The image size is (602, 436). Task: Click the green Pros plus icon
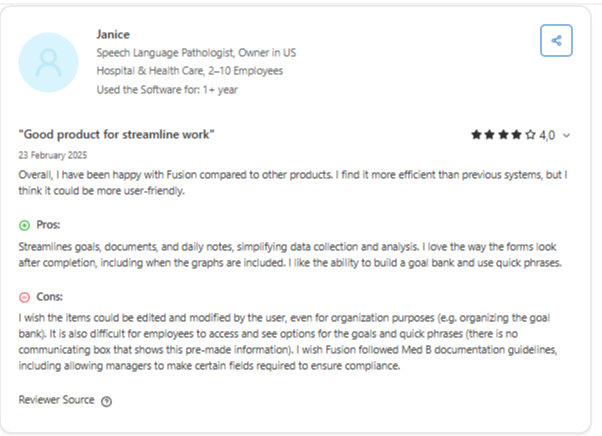coord(24,225)
